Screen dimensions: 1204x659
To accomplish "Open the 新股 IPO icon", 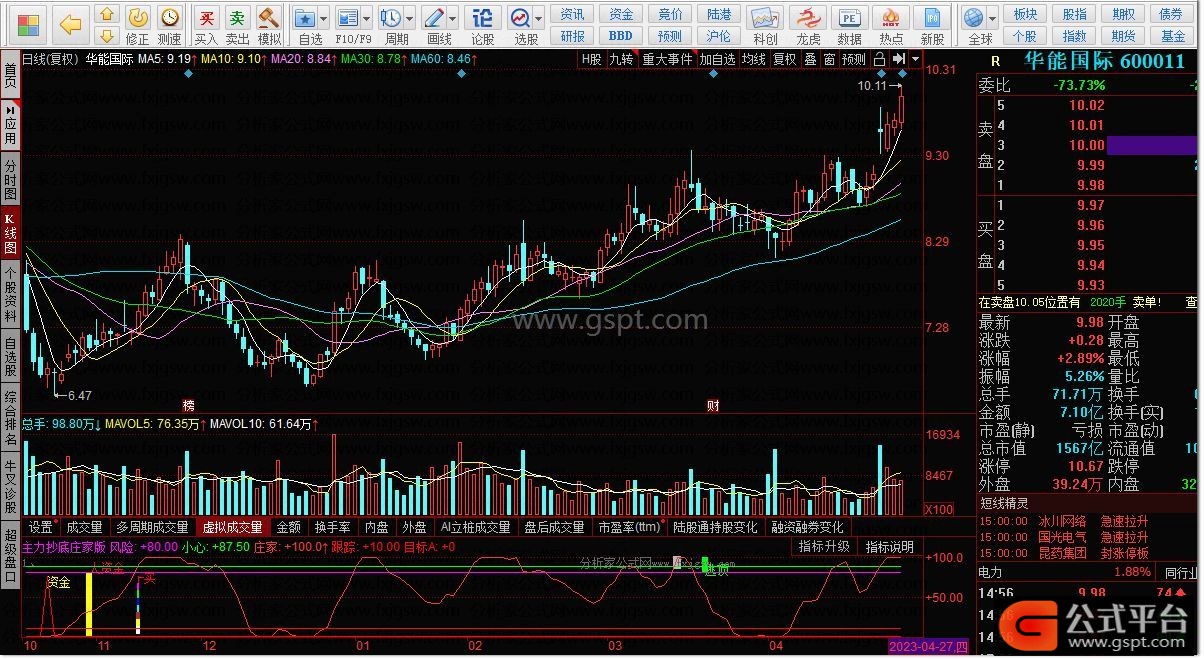I will [x=932, y=24].
